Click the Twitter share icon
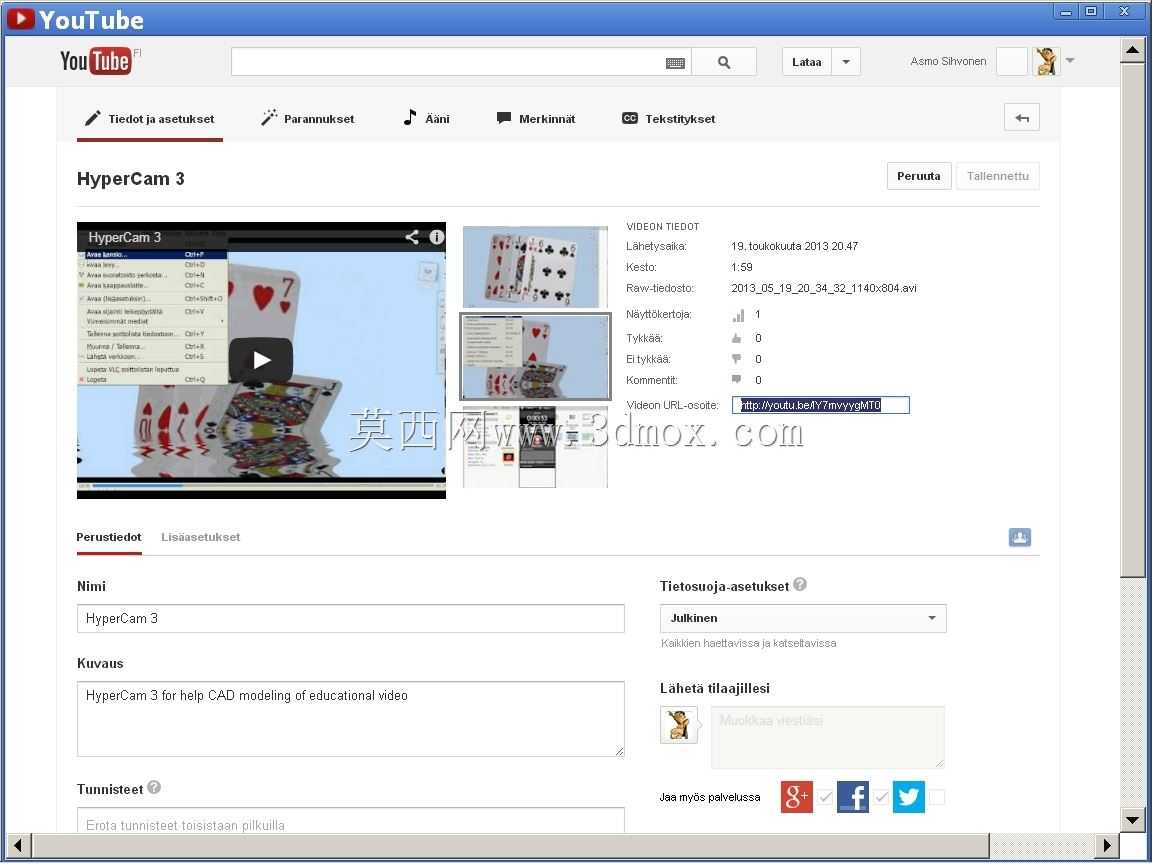The height and width of the screenshot is (864, 1152). [x=908, y=797]
